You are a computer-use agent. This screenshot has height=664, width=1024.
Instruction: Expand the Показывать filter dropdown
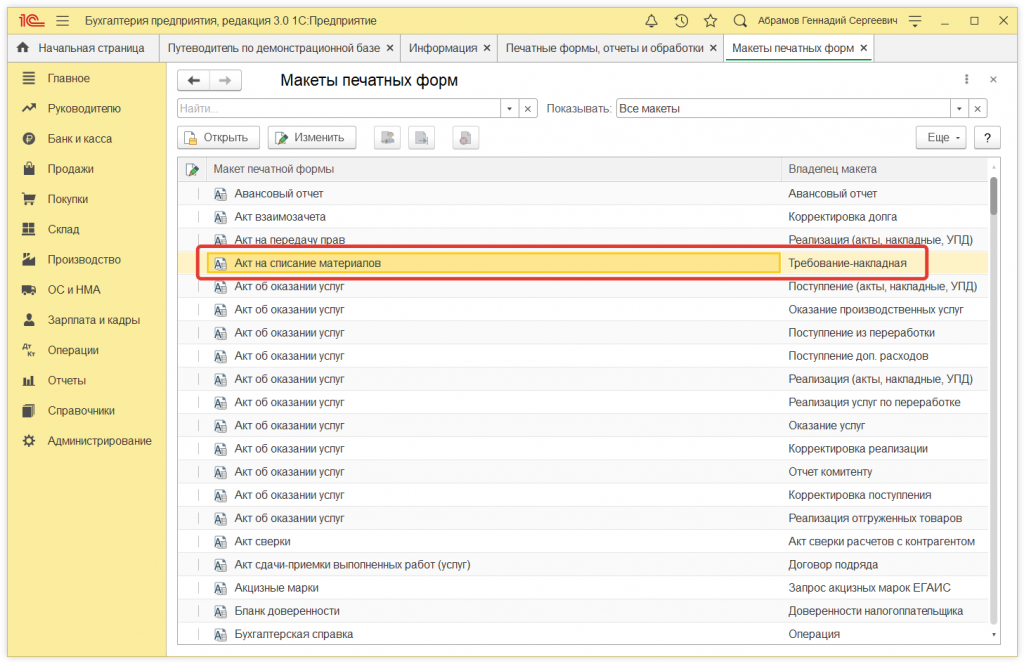point(960,109)
